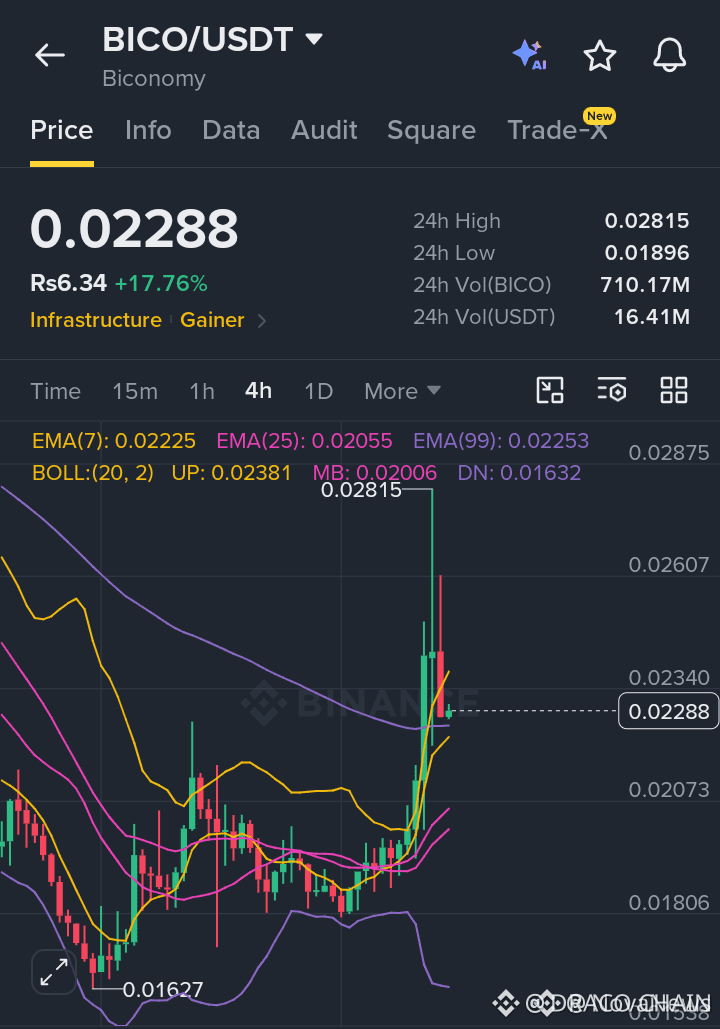Image resolution: width=720 pixels, height=1029 pixels.
Task: Select the 1h chart interval
Action: 202,391
